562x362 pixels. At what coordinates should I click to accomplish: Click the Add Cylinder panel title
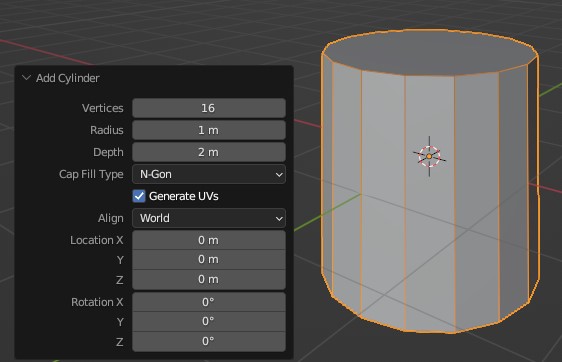pyautogui.click(x=68, y=78)
